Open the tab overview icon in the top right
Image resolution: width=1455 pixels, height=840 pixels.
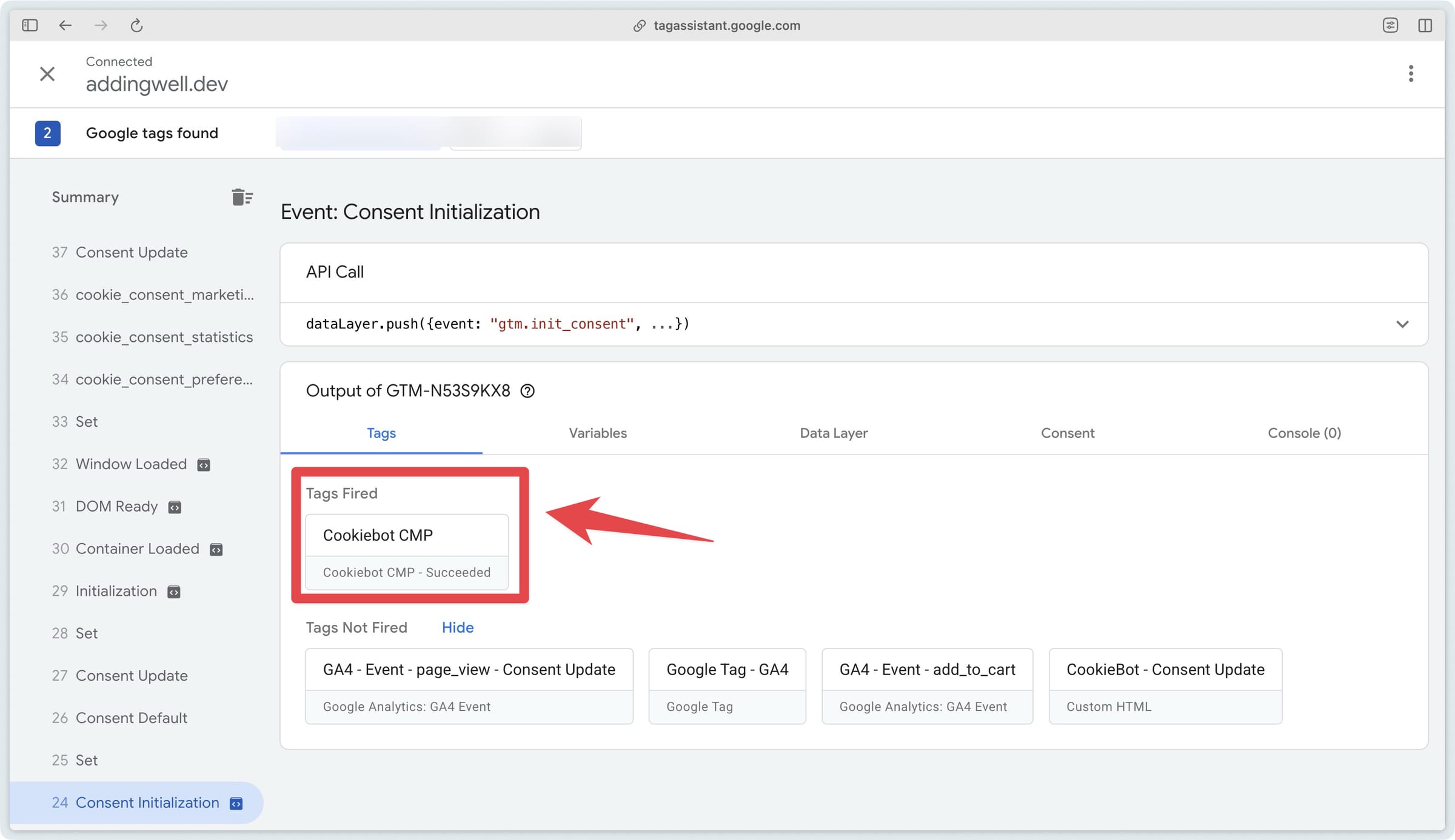1425,25
